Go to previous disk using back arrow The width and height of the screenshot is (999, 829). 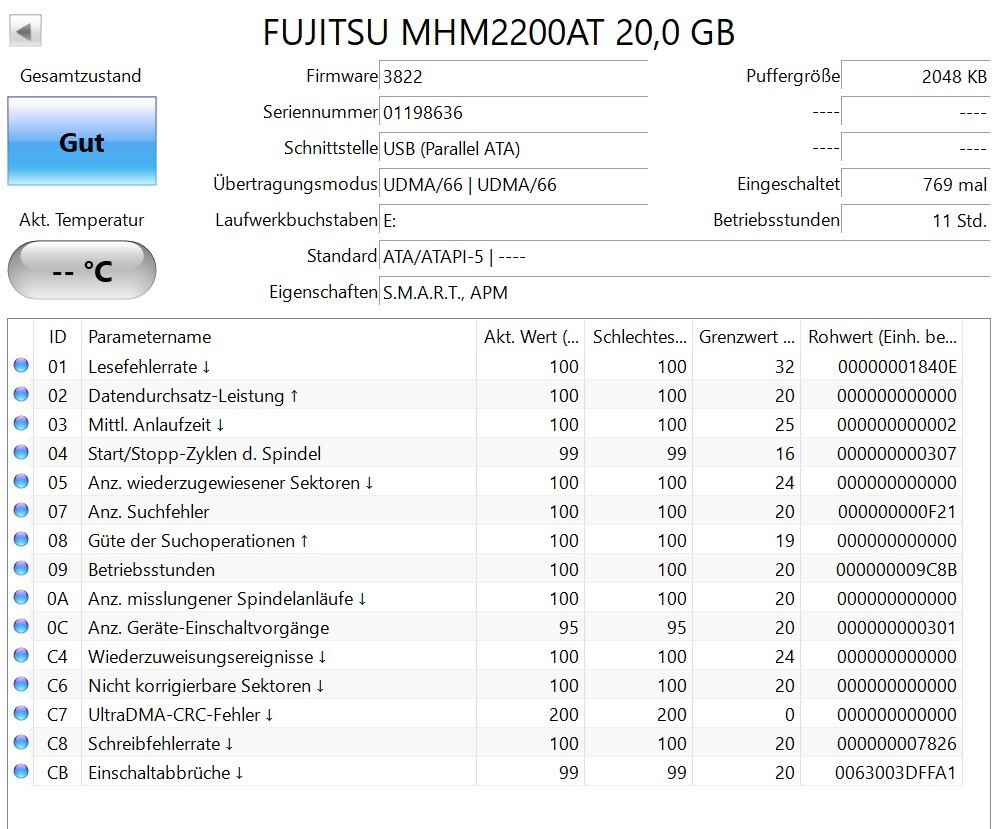coord(25,31)
